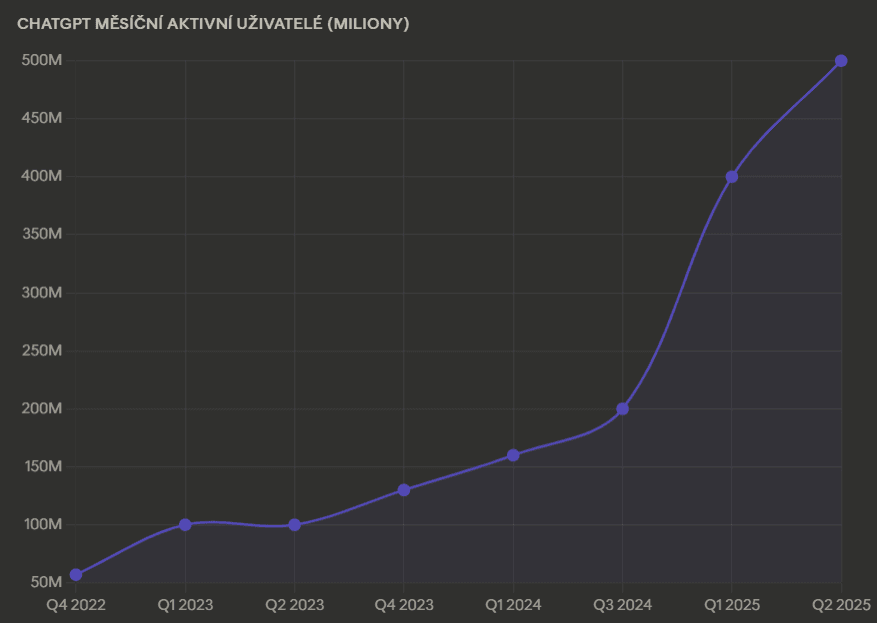
Task: Click the 'Q4 2022' x-axis label
Action: [x=76, y=605]
